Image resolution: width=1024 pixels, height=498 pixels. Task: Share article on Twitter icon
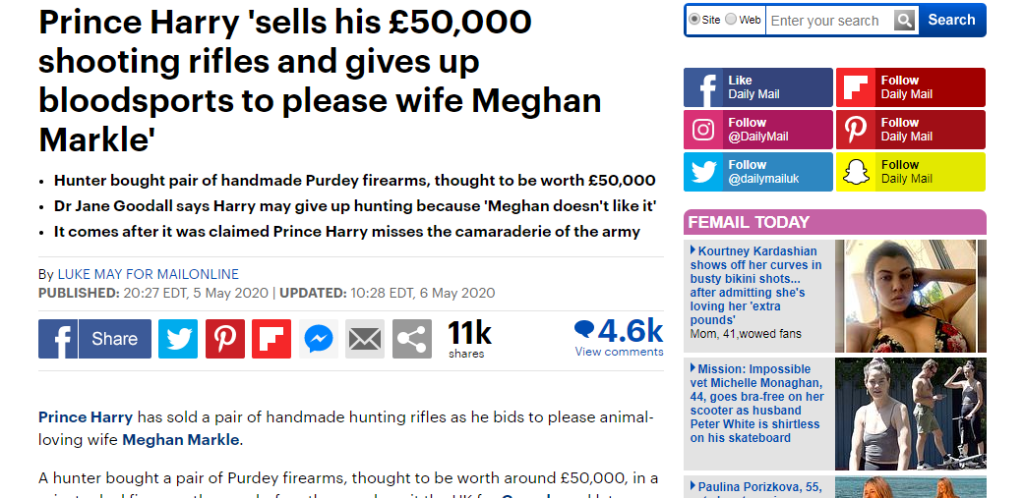click(178, 339)
